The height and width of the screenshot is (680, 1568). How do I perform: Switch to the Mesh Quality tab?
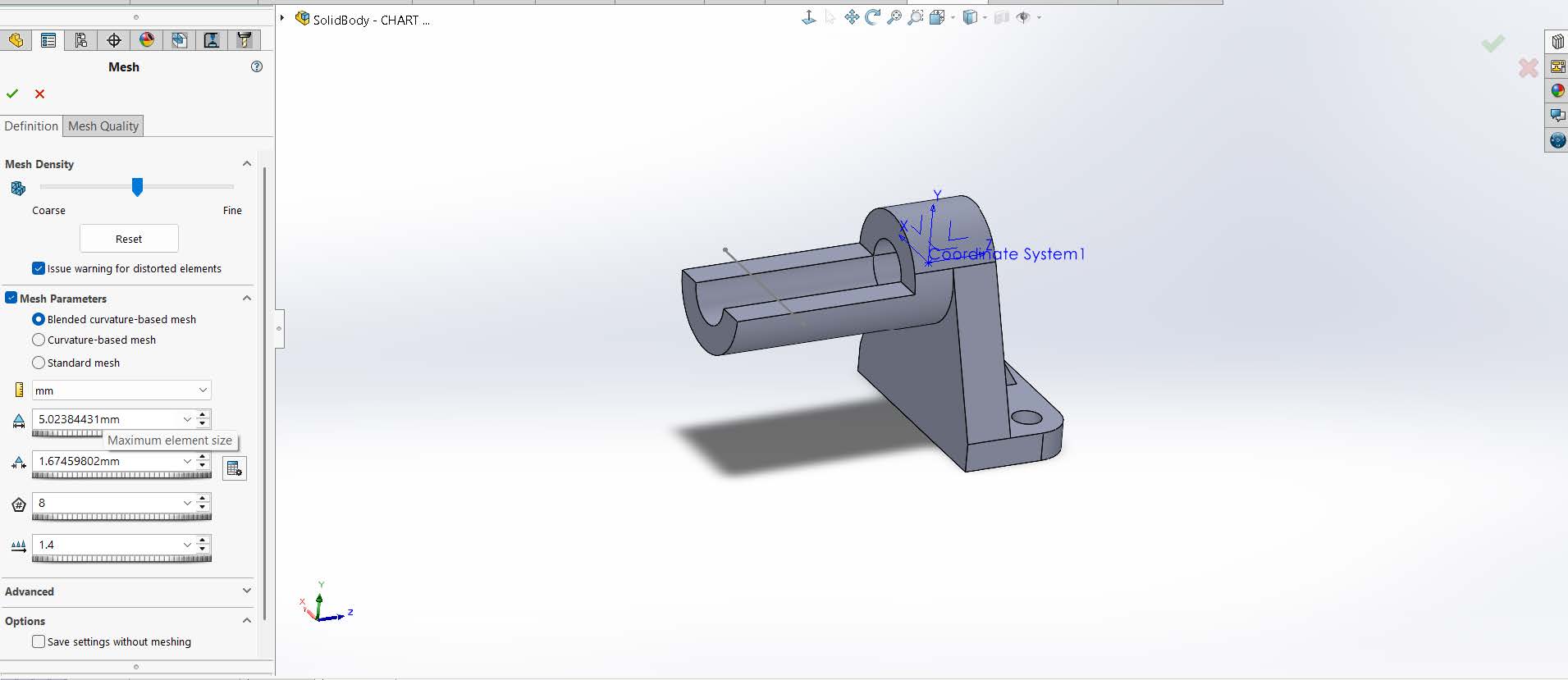(x=103, y=126)
